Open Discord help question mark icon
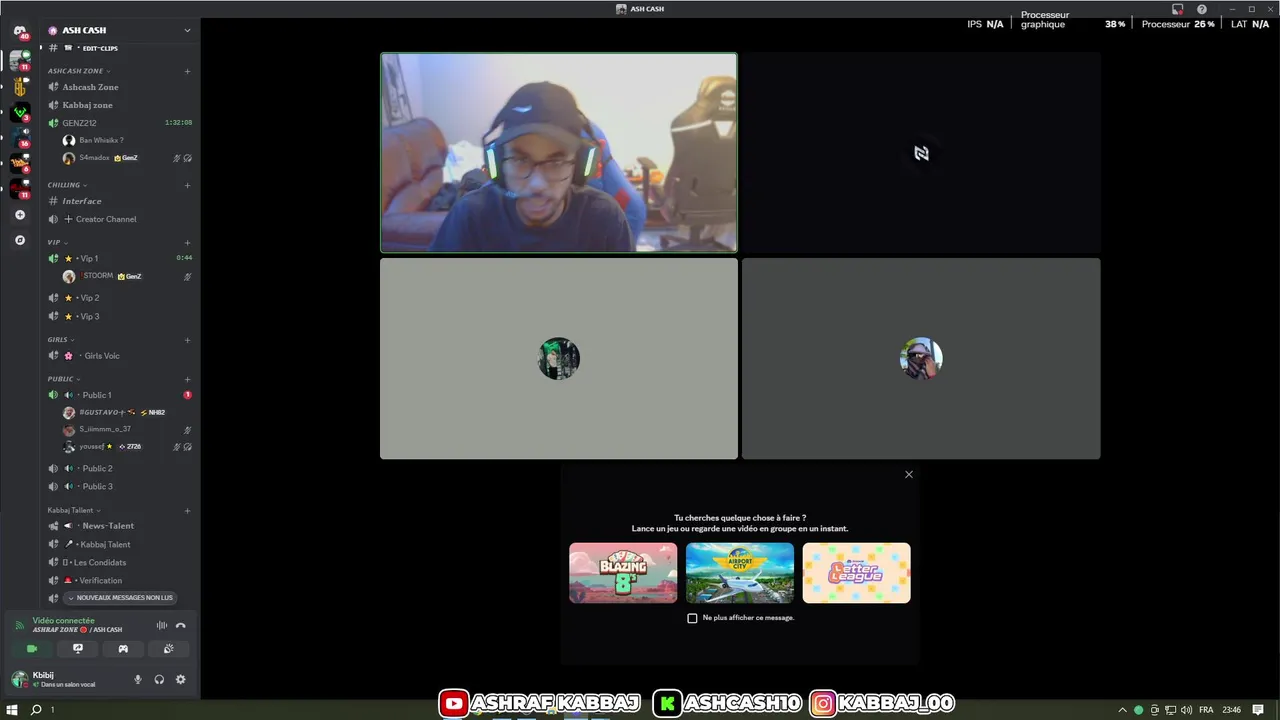This screenshot has width=1280, height=720. (1202, 9)
